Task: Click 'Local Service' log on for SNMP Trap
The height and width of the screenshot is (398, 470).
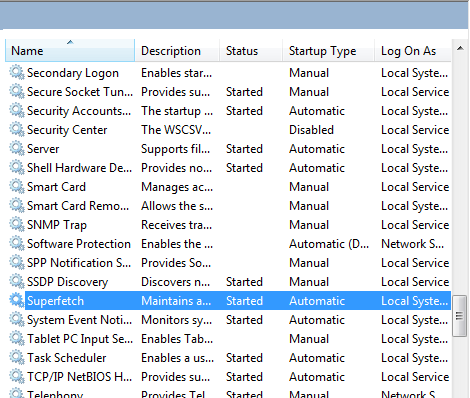Action: tap(415, 225)
